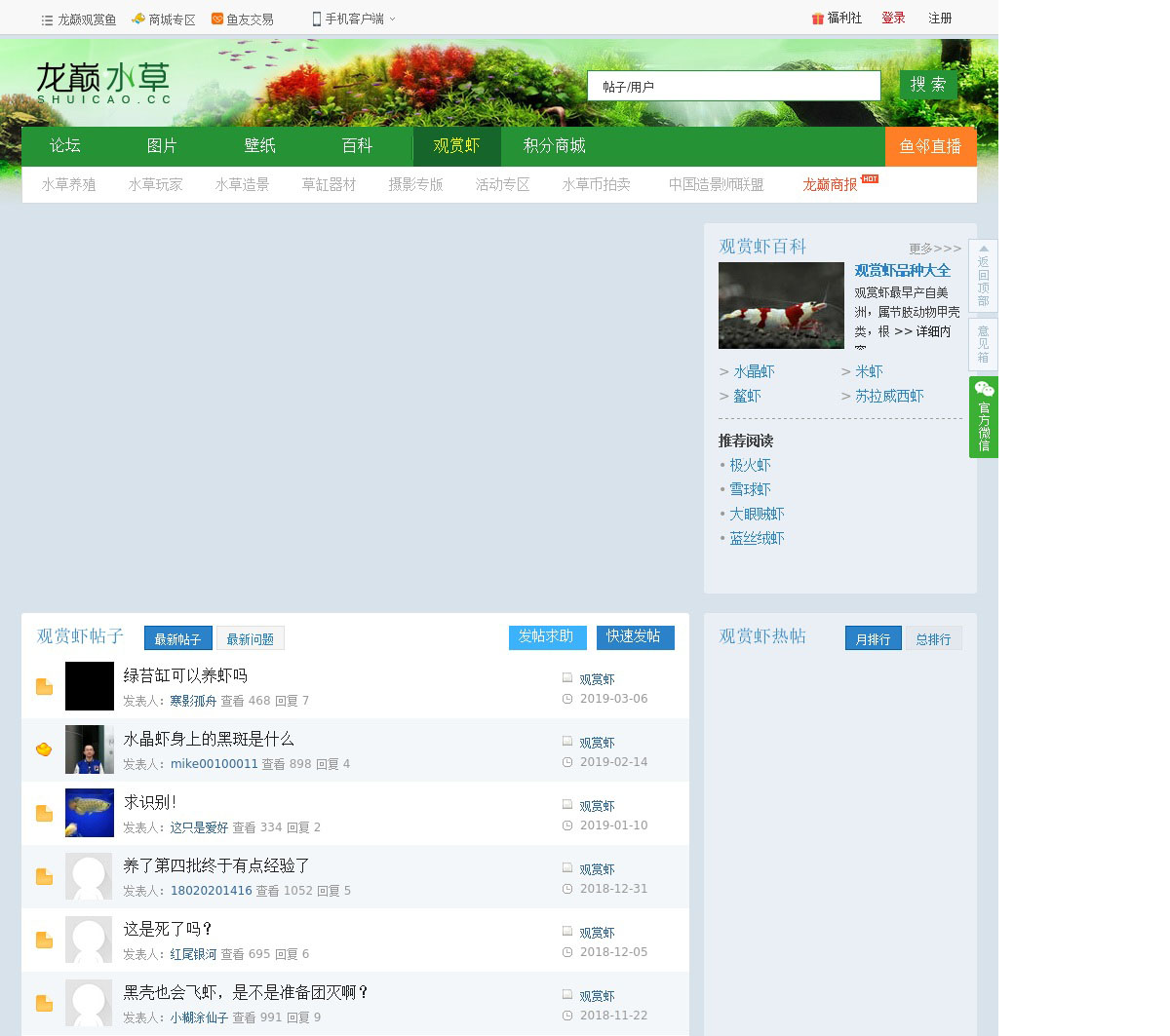Open the 水草玩家 sub-menu link
This screenshot has height=1036, width=1170.
[155, 184]
